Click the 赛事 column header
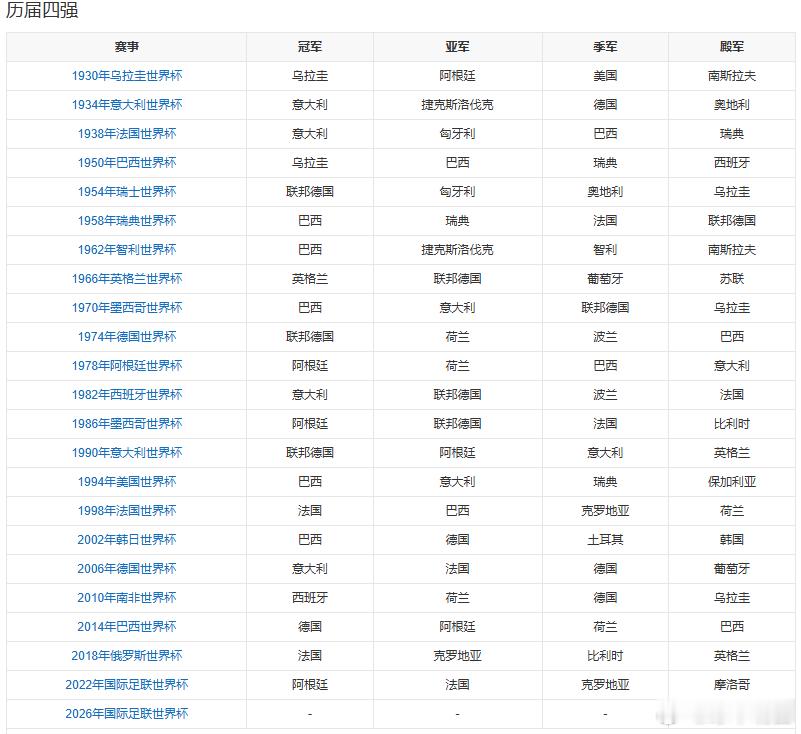The height and width of the screenshot is (734, 801). (127, 47)
